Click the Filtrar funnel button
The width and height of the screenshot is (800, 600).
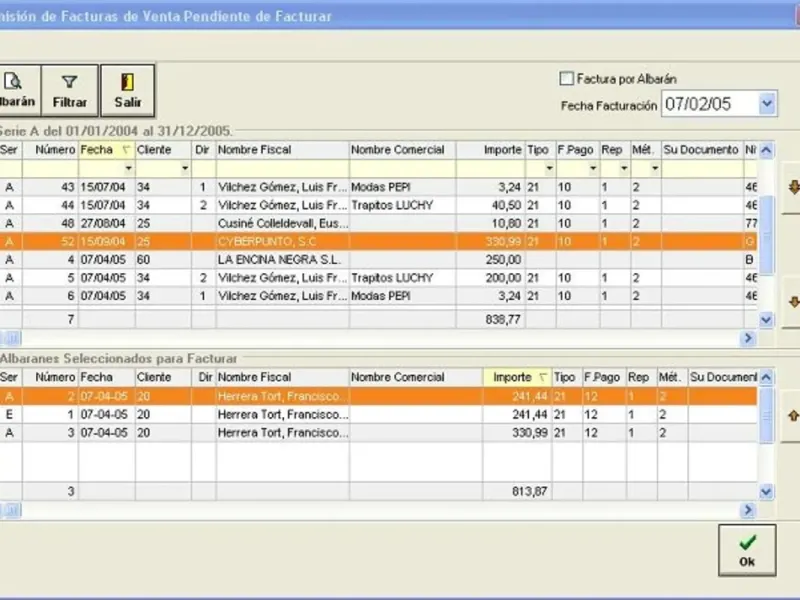69,90
